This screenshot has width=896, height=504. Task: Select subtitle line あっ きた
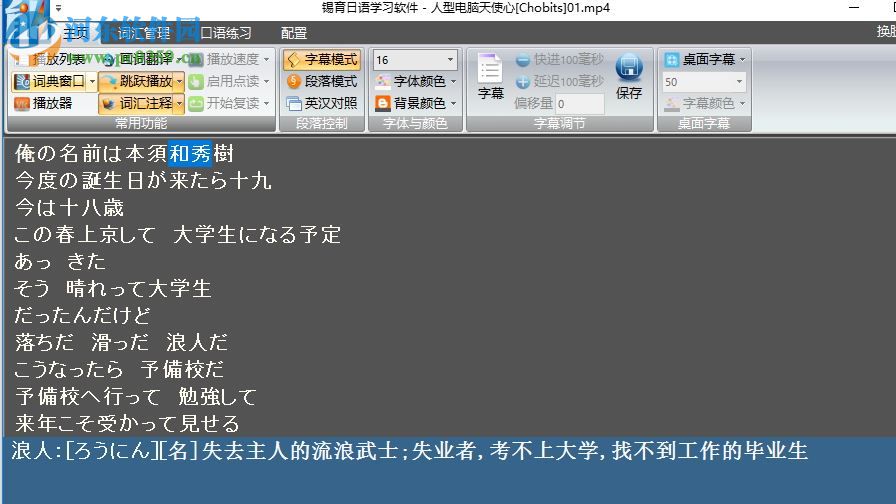(60, 261)
